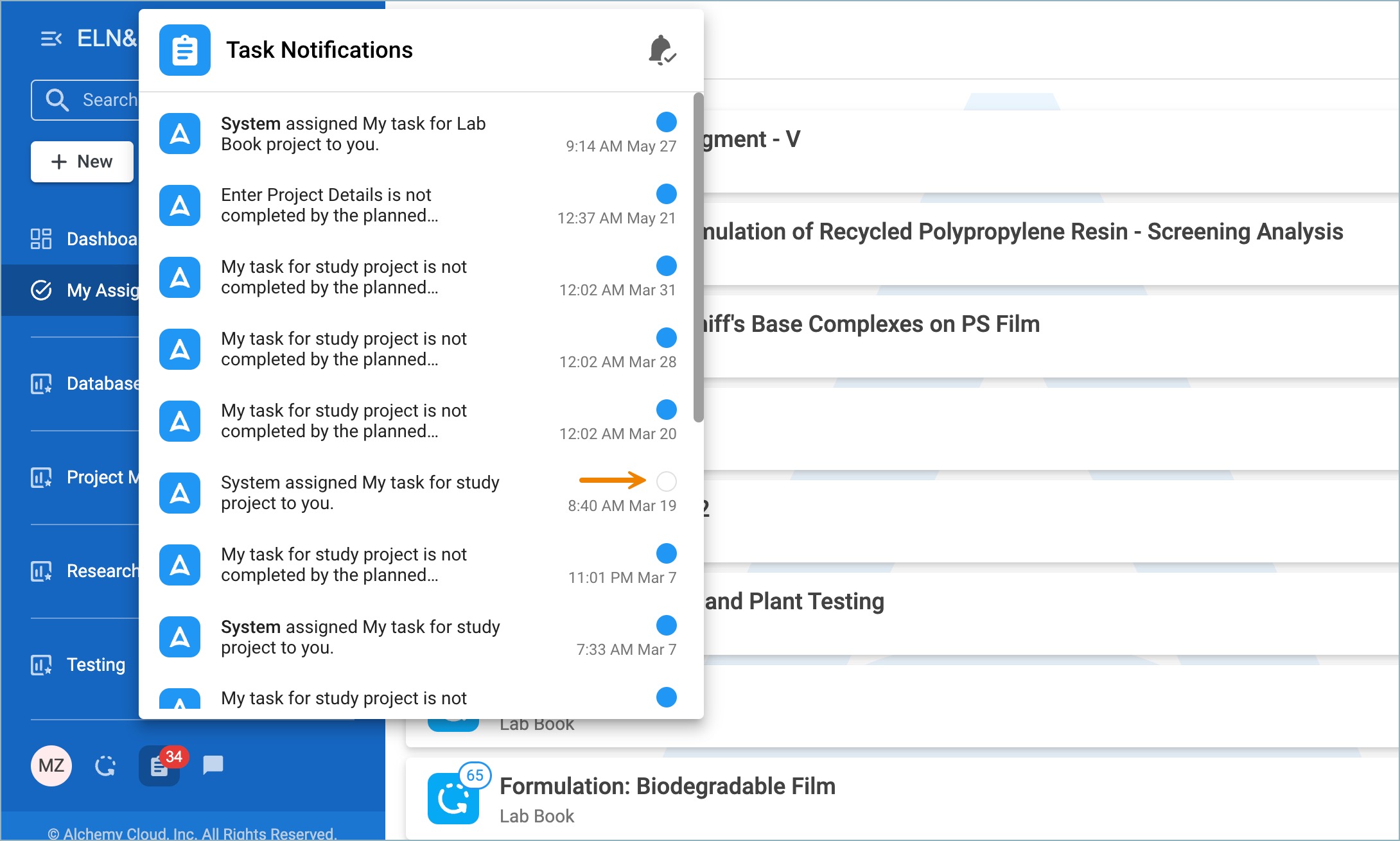Screen dimensions: 1400x841
Task: Open Project Management menu item
Action: [x=70, y=478]
